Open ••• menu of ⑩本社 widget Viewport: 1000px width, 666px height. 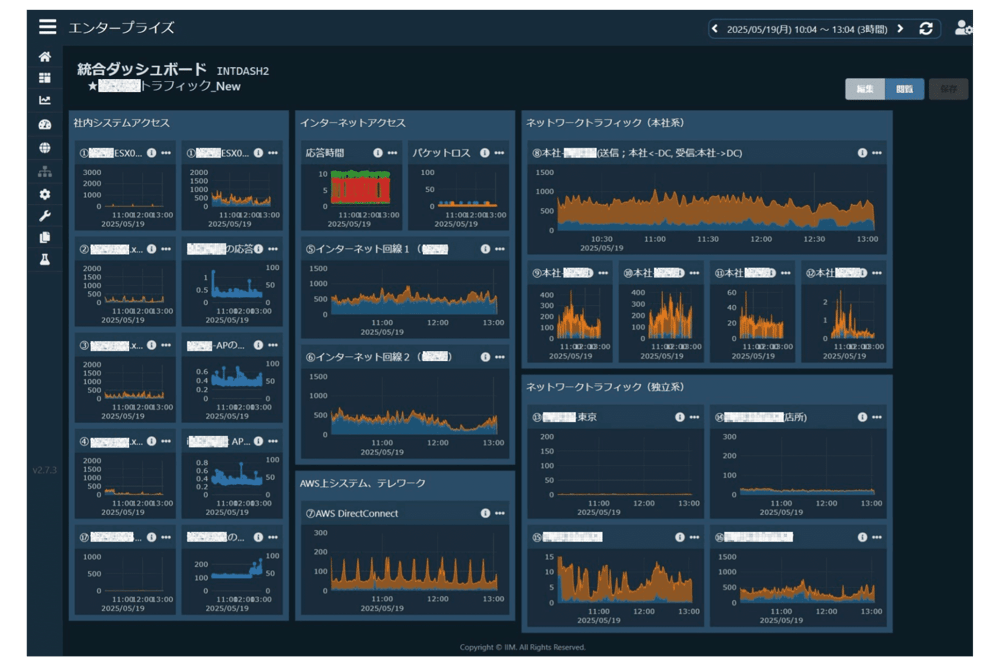point(695,273)
